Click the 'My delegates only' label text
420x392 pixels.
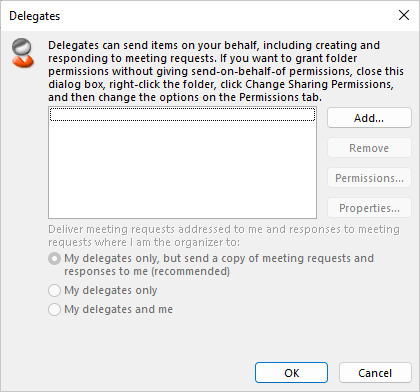[110, 290]
